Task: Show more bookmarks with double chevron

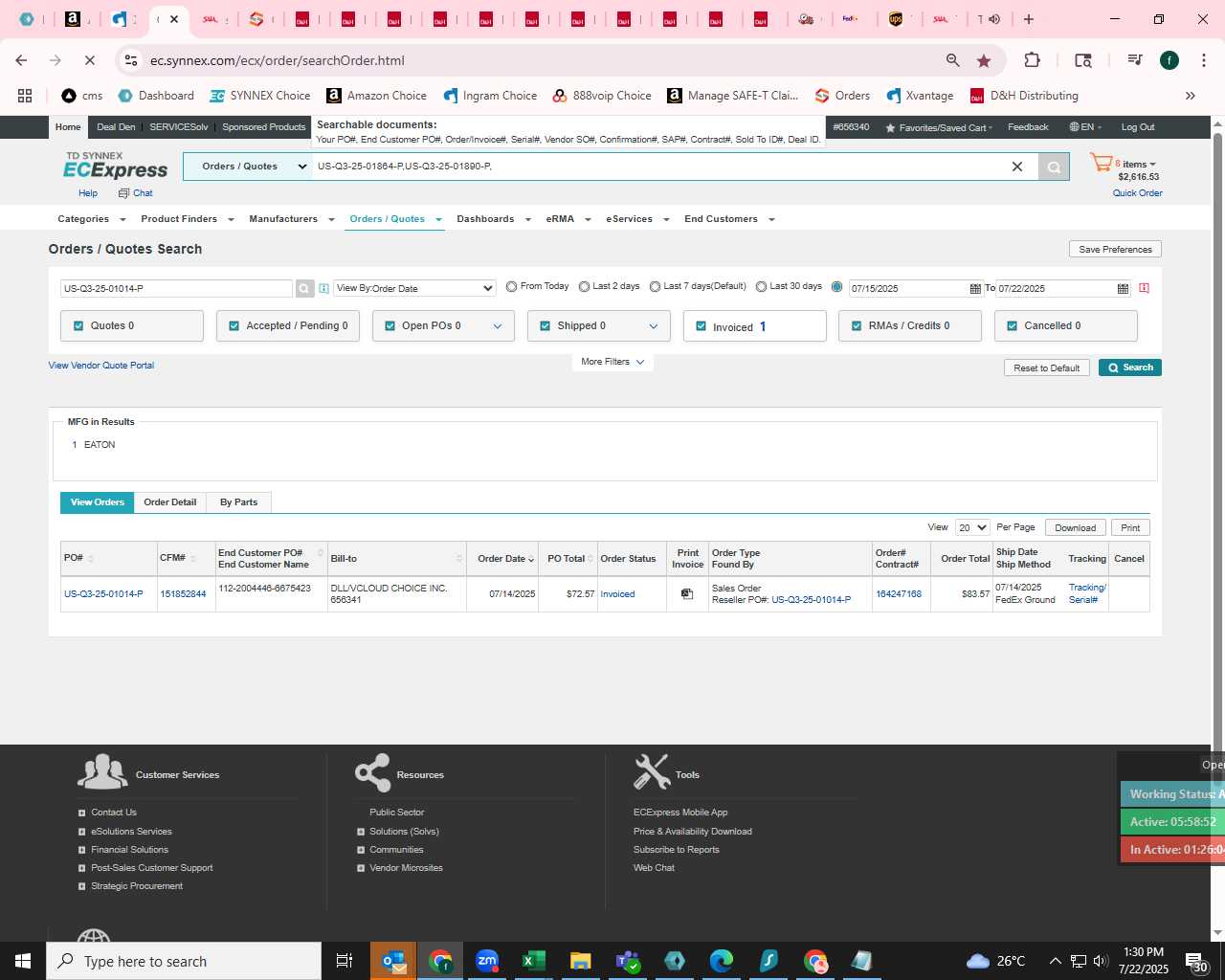Action: point(1191,96)
